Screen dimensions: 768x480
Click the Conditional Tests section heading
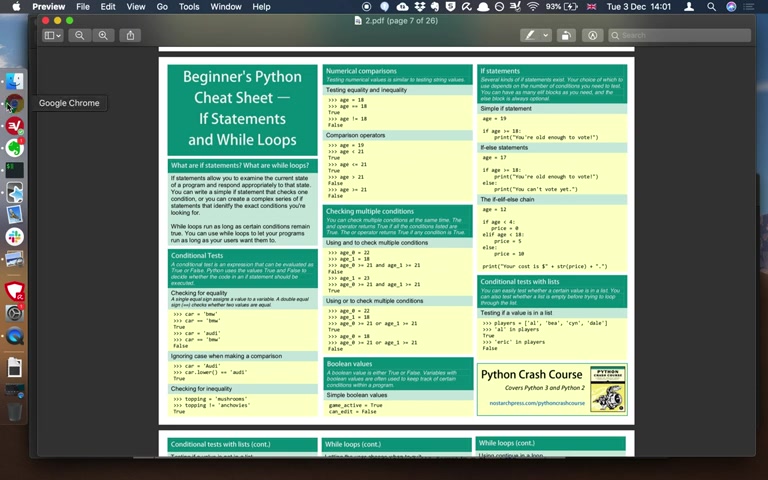coord(197,256)
